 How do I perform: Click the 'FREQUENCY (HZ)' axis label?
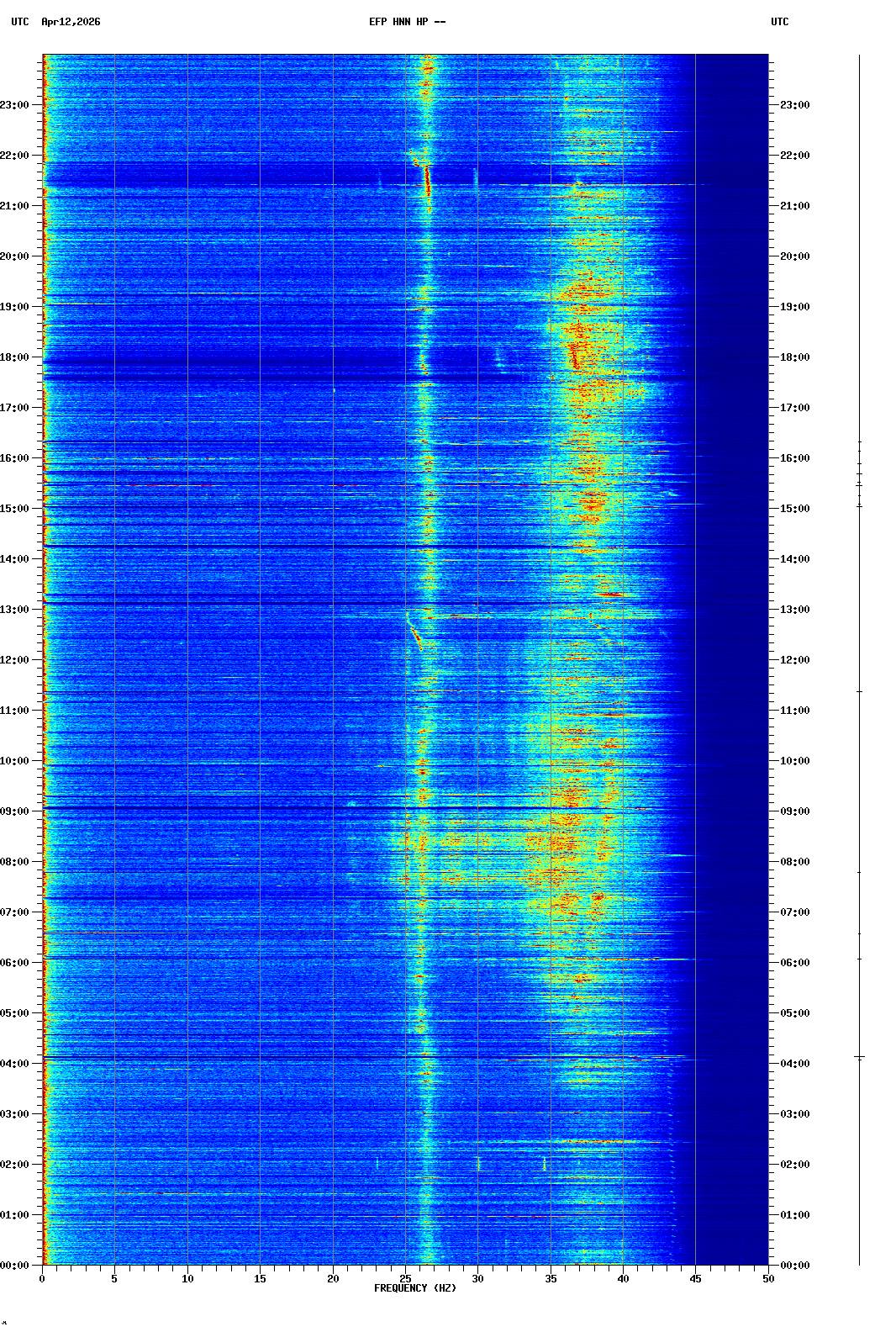pyautogui.click(x=414, y=1288)
